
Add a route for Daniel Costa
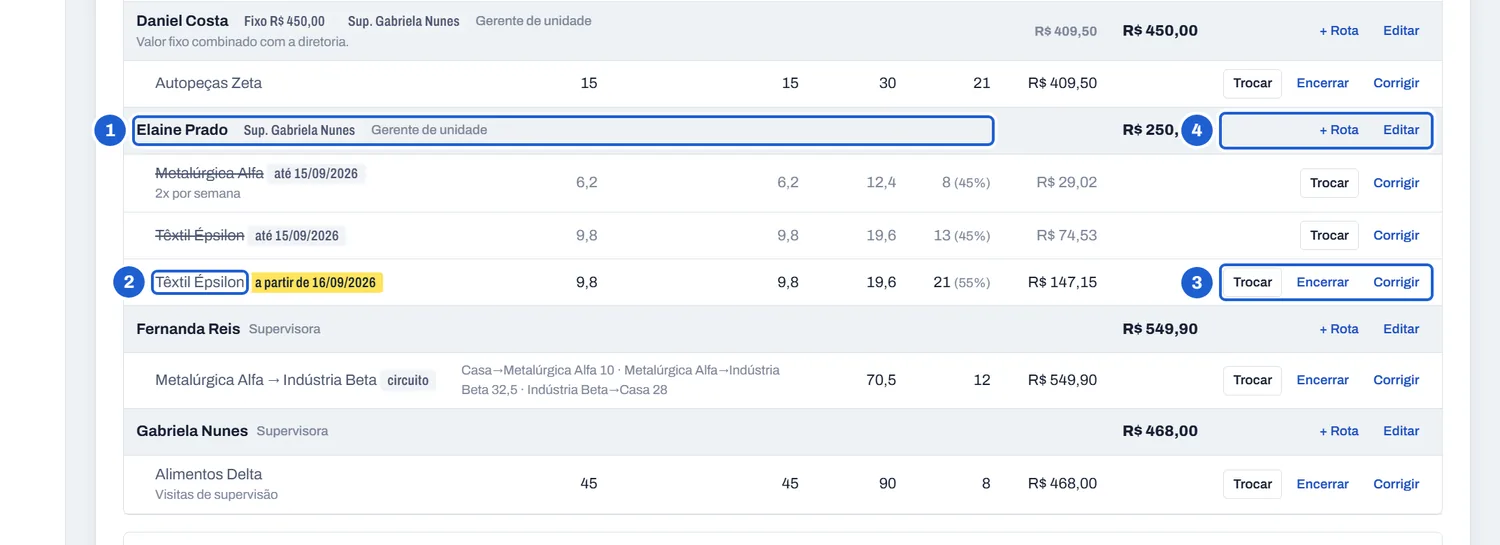tap(1339, 31)
